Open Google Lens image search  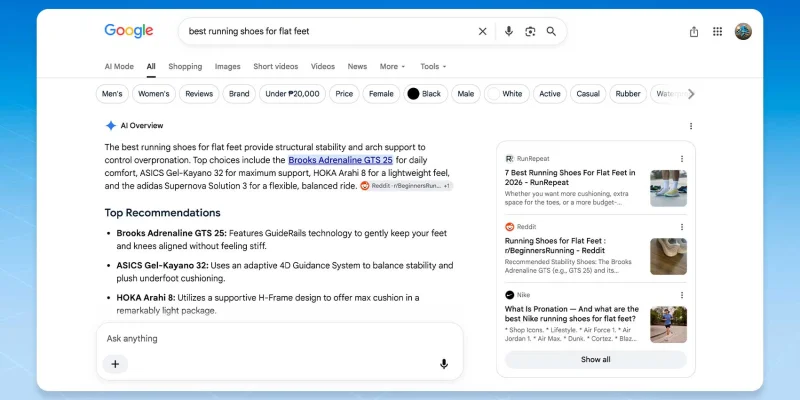pos(530,31)
